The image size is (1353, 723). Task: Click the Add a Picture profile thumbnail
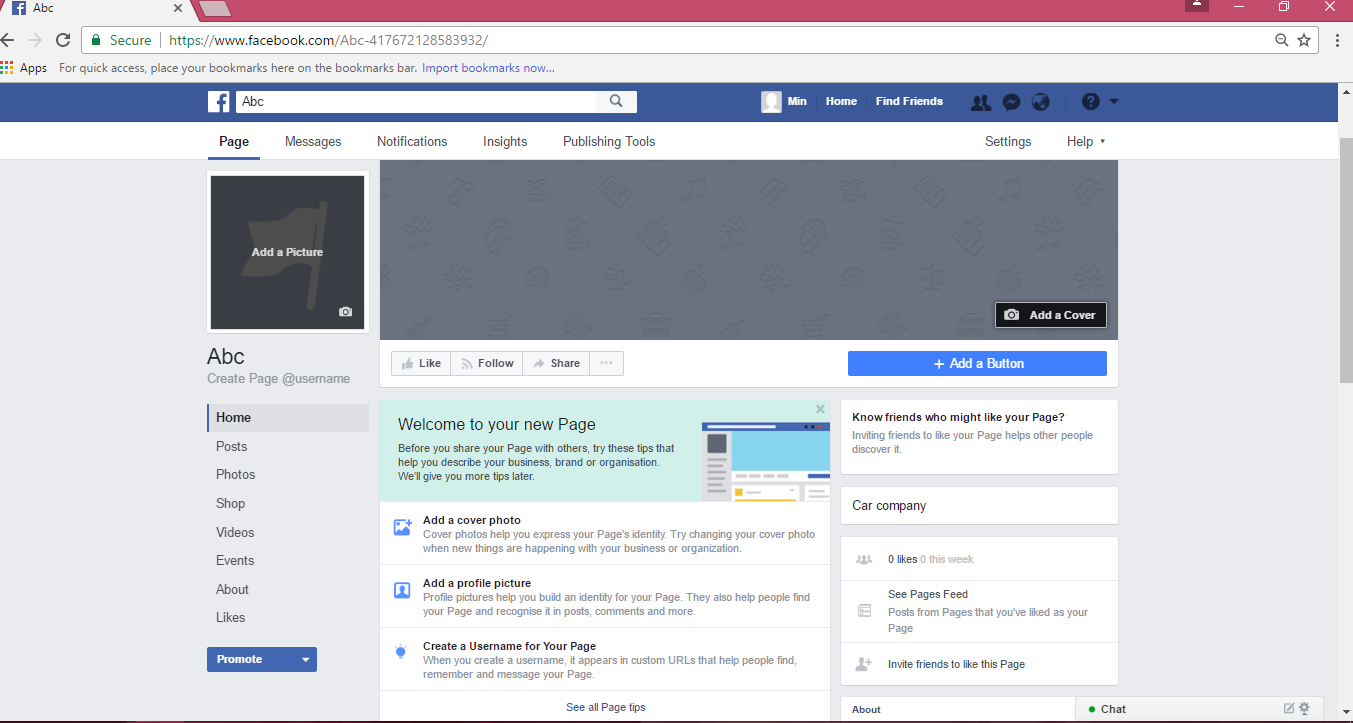288,252
